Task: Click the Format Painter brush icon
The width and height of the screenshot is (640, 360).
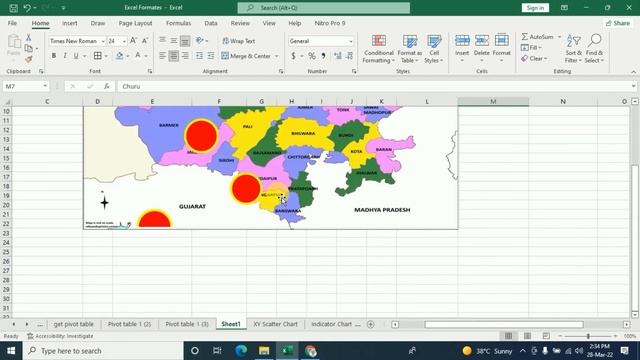Action: tap(29, 60)
